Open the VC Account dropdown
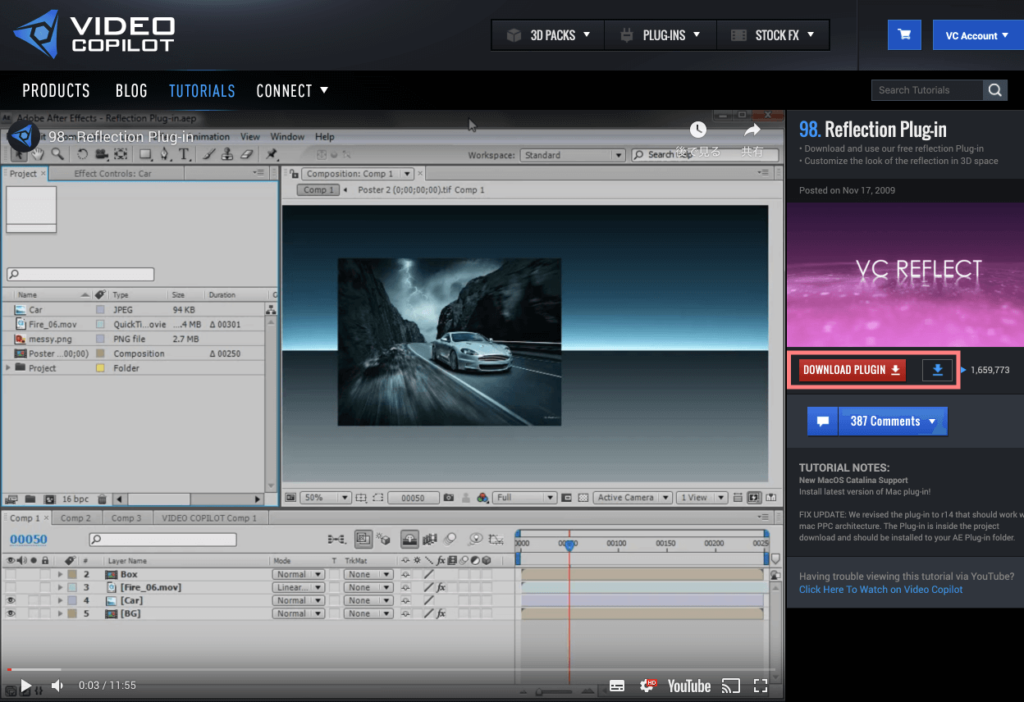 (977, 35)
